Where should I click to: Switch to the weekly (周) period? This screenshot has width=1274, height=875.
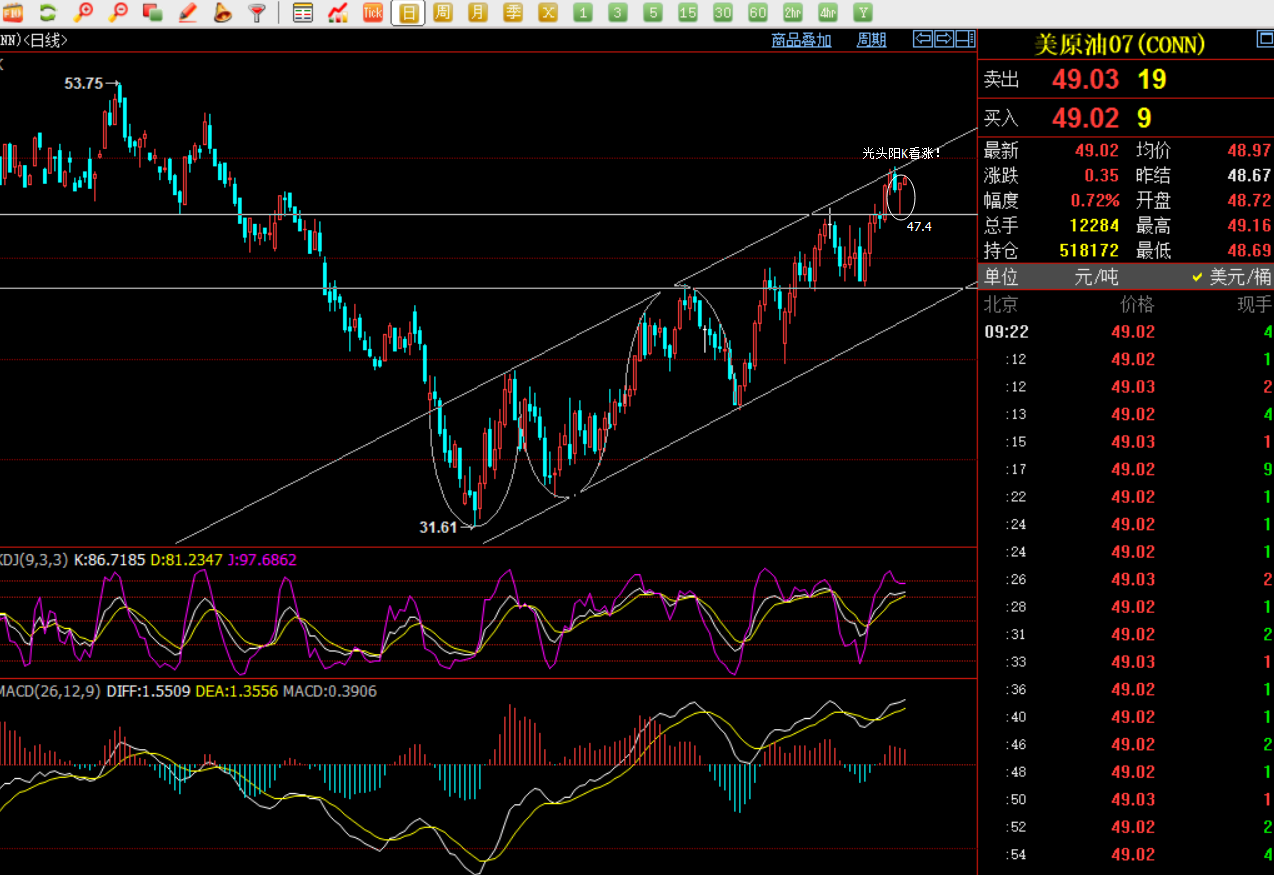443,13
